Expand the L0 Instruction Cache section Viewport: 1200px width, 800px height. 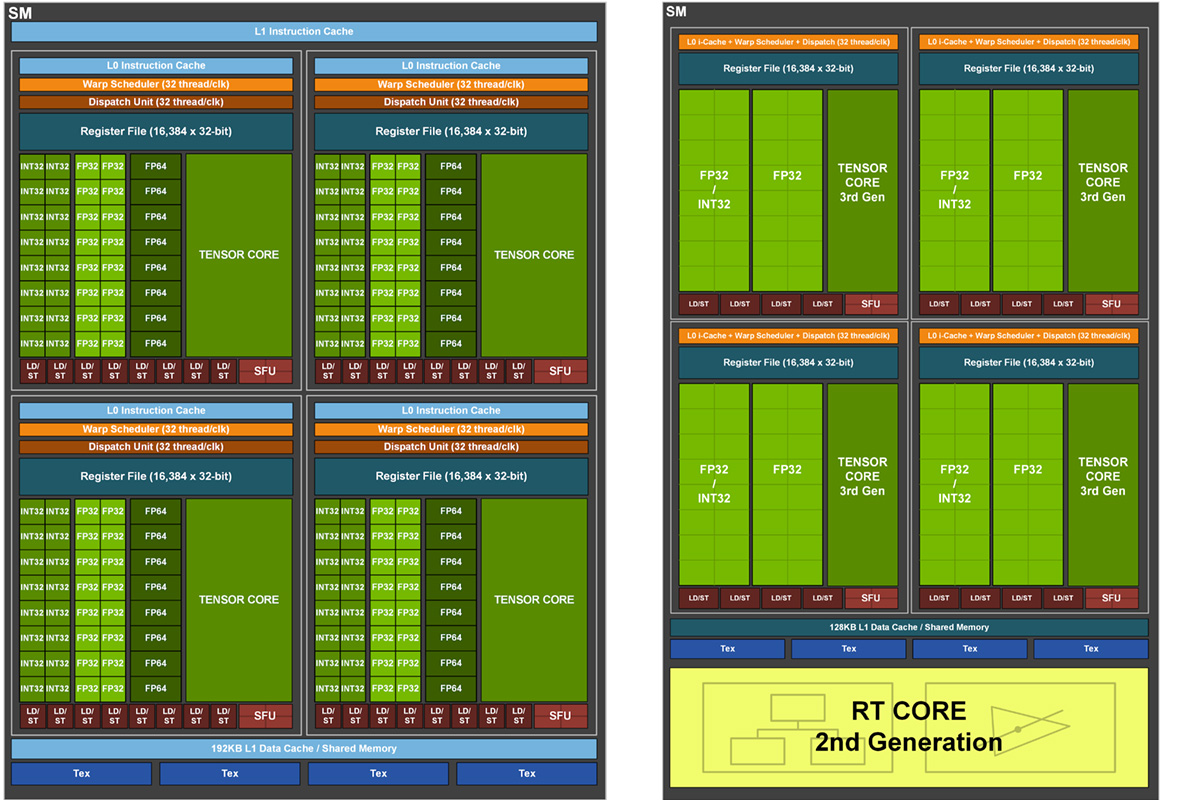[153, 65]
